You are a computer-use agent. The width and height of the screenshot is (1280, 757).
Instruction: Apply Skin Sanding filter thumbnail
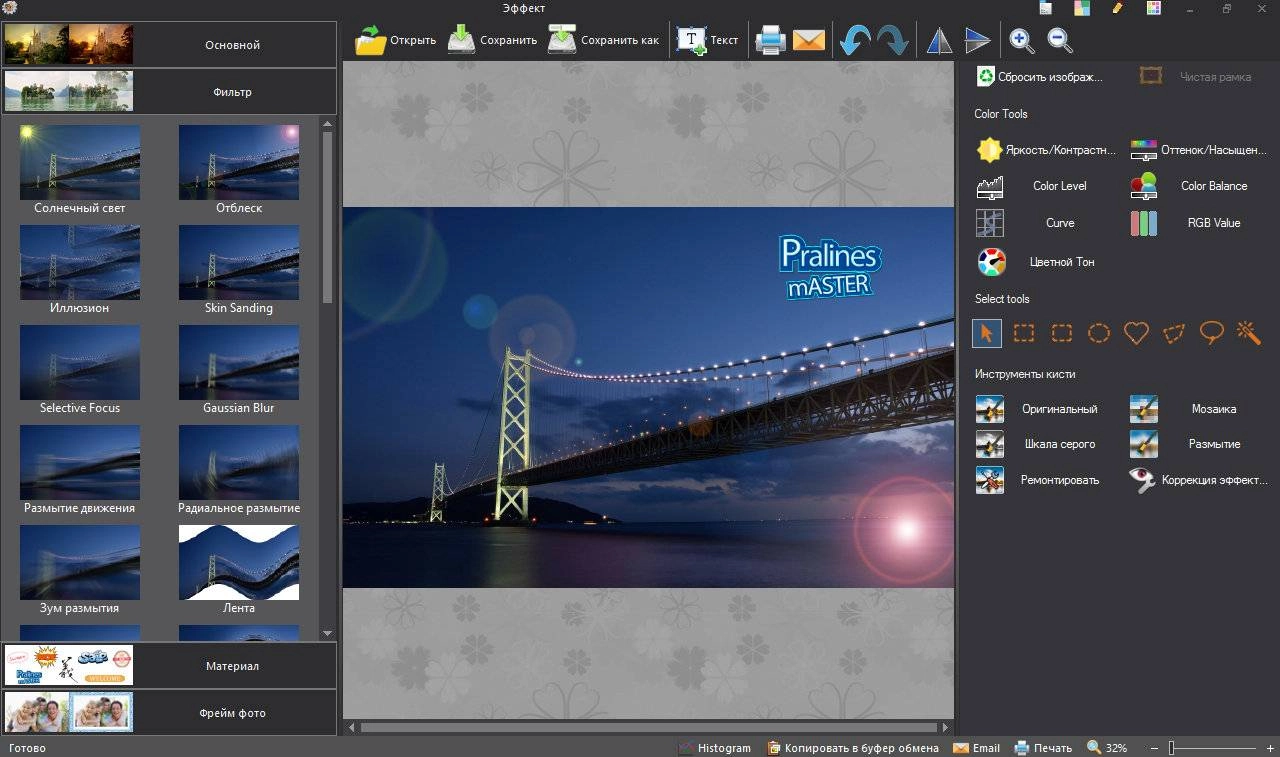[x=239, y=263]
